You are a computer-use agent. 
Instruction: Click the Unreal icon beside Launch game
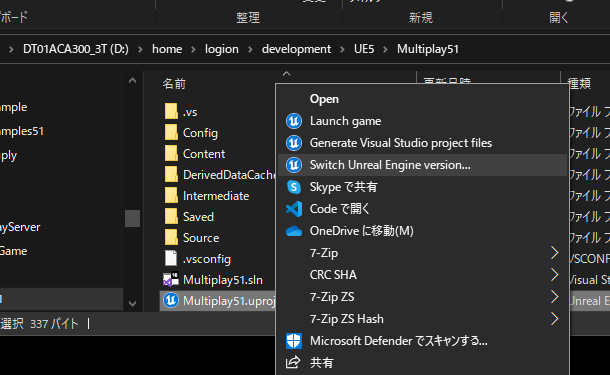click(x=294, y=121)
